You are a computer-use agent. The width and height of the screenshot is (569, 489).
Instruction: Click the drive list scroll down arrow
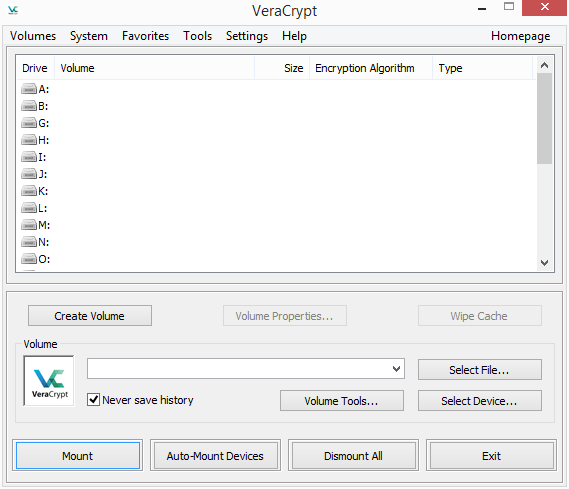pos(544,263)
